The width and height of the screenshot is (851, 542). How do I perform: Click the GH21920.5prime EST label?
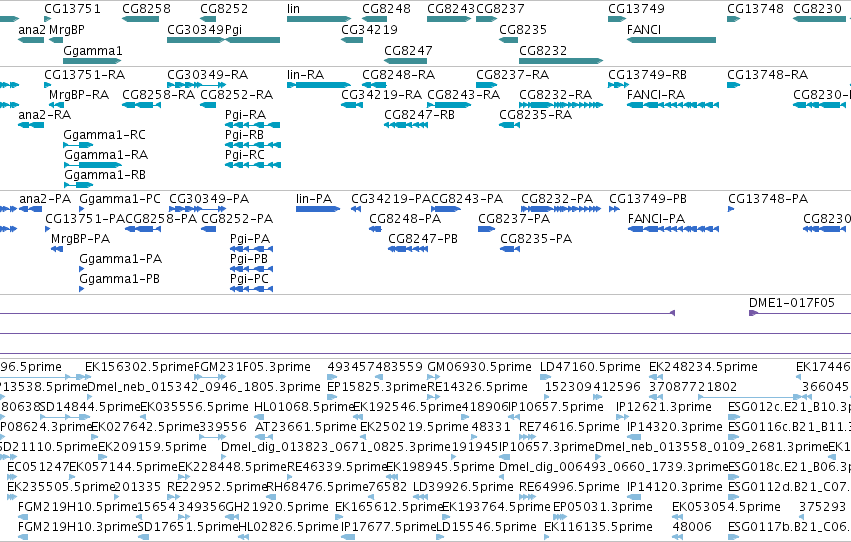(x=277, y=507)
